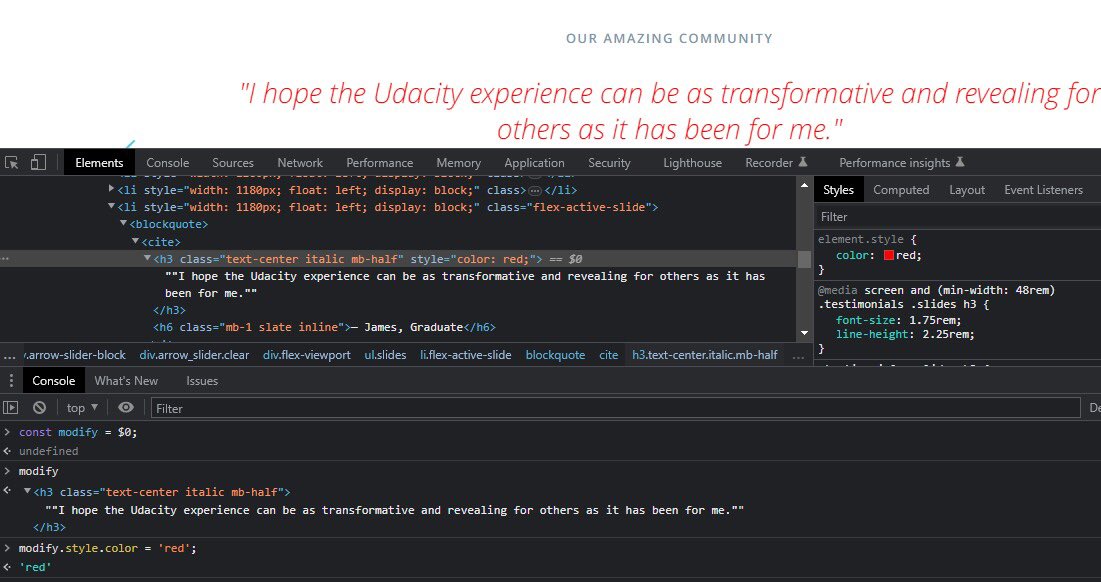Open the Console panel tab
This screenshot has width=1101, height=582.
(168, 163)
